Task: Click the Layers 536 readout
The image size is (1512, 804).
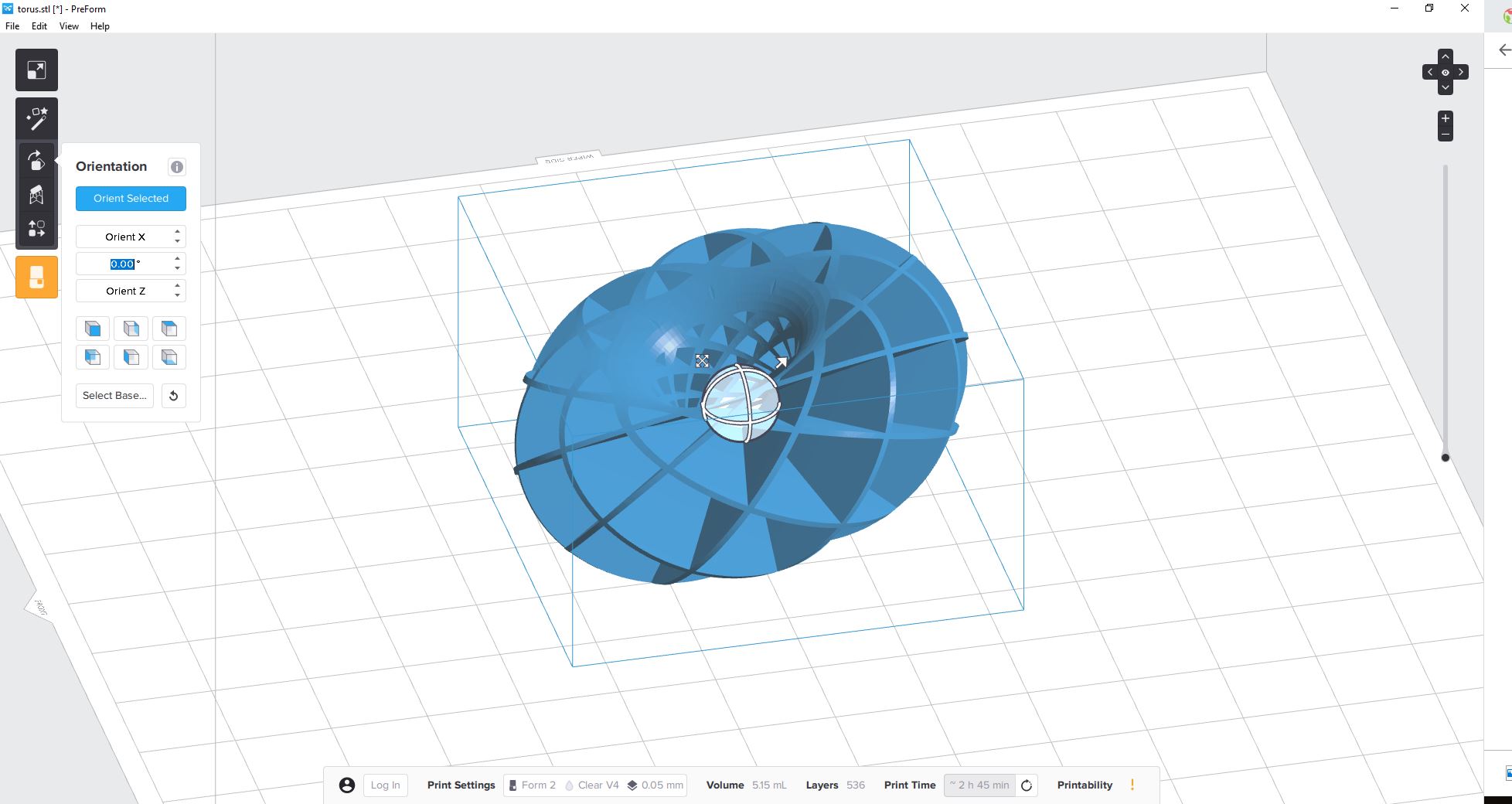Action: point(835,785)
